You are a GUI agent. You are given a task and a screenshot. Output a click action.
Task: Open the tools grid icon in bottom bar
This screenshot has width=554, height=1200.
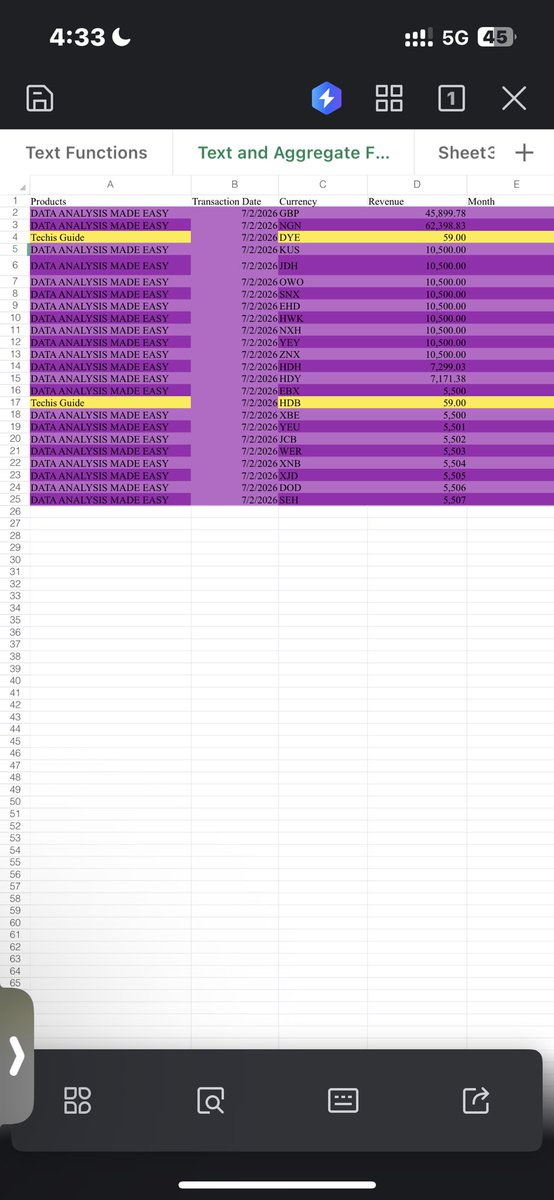[77, 1101]
